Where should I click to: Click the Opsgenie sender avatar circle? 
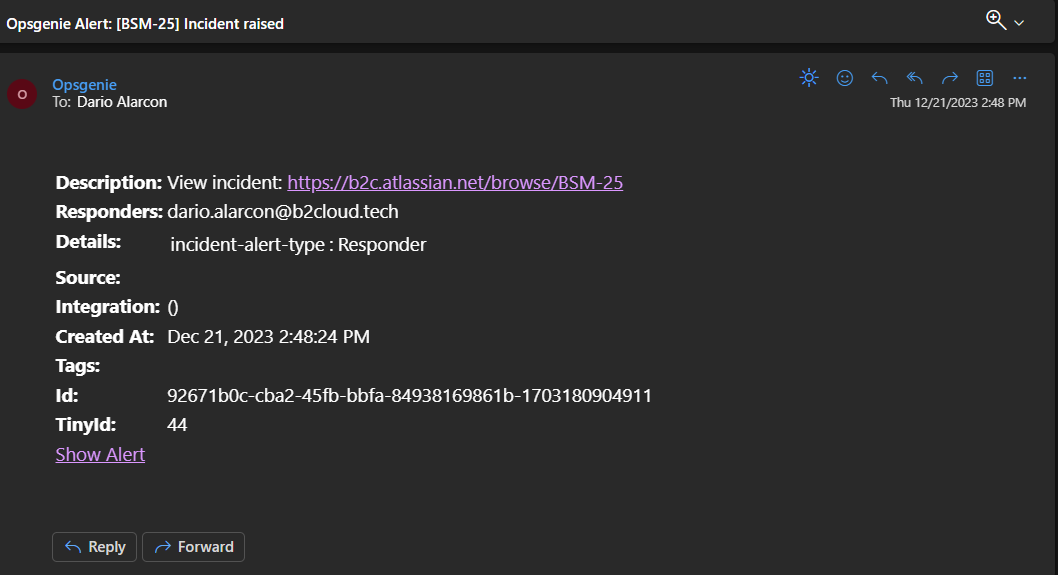pyautogui.click(x=22, y=94)
